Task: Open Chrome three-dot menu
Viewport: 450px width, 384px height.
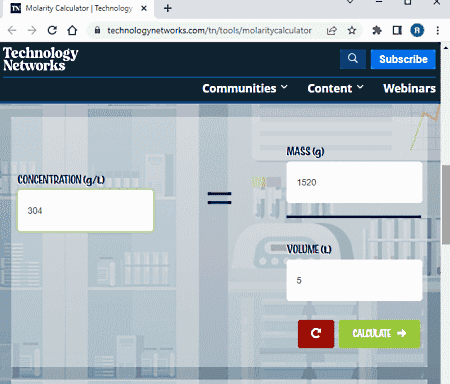Action: (x=437, y=31)
